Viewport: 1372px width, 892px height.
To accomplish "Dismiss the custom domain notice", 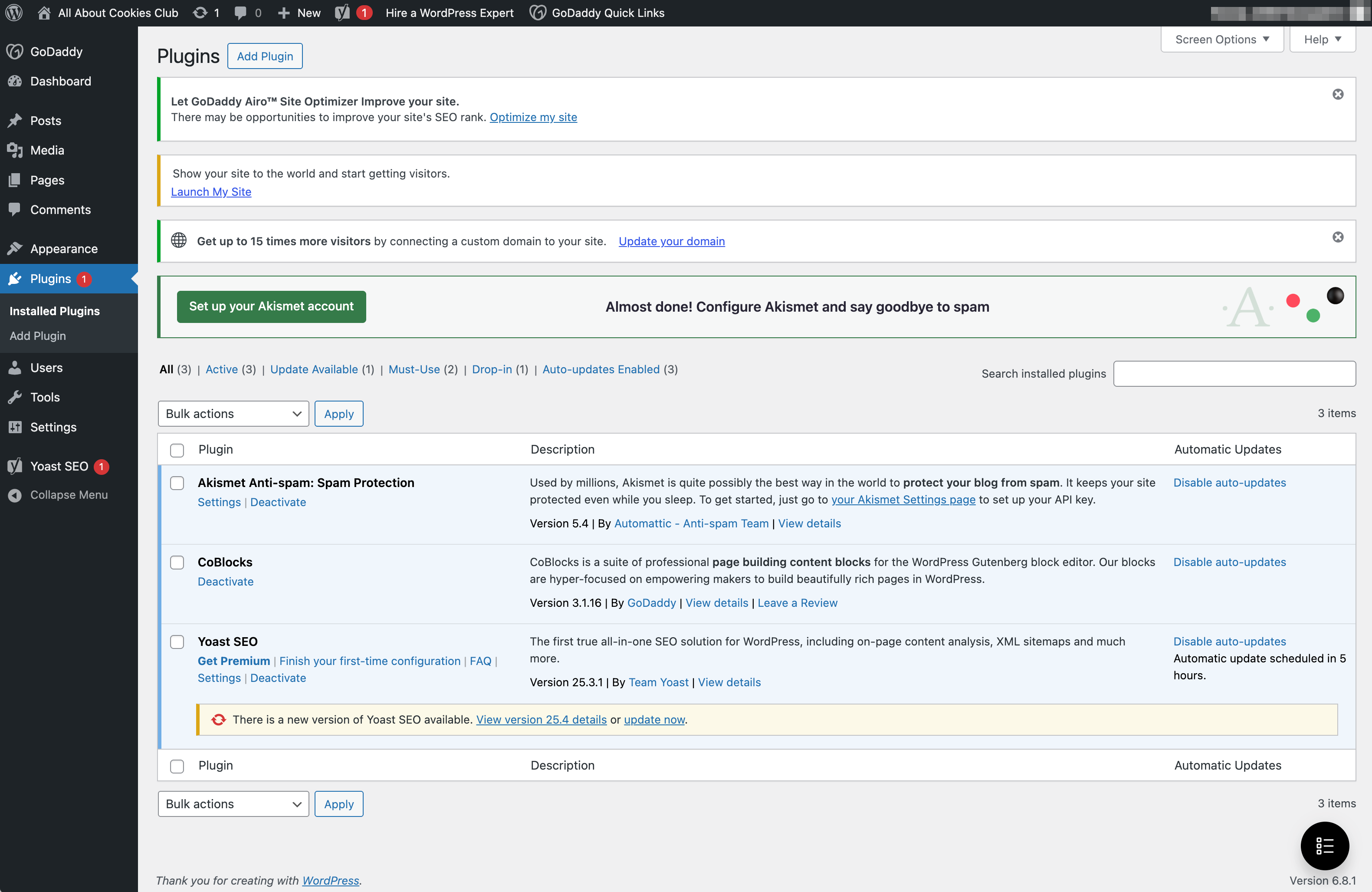I will click(1338, 237).
